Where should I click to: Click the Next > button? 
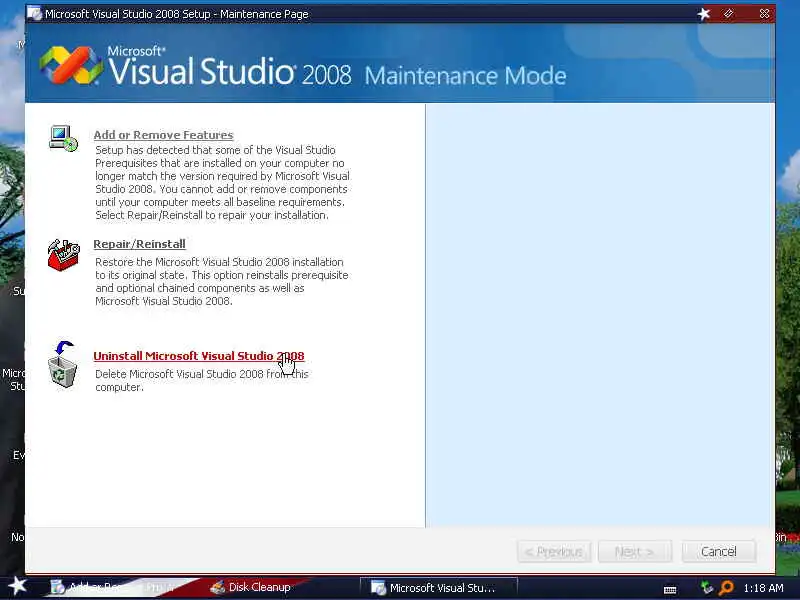click(x=634, y=552)
